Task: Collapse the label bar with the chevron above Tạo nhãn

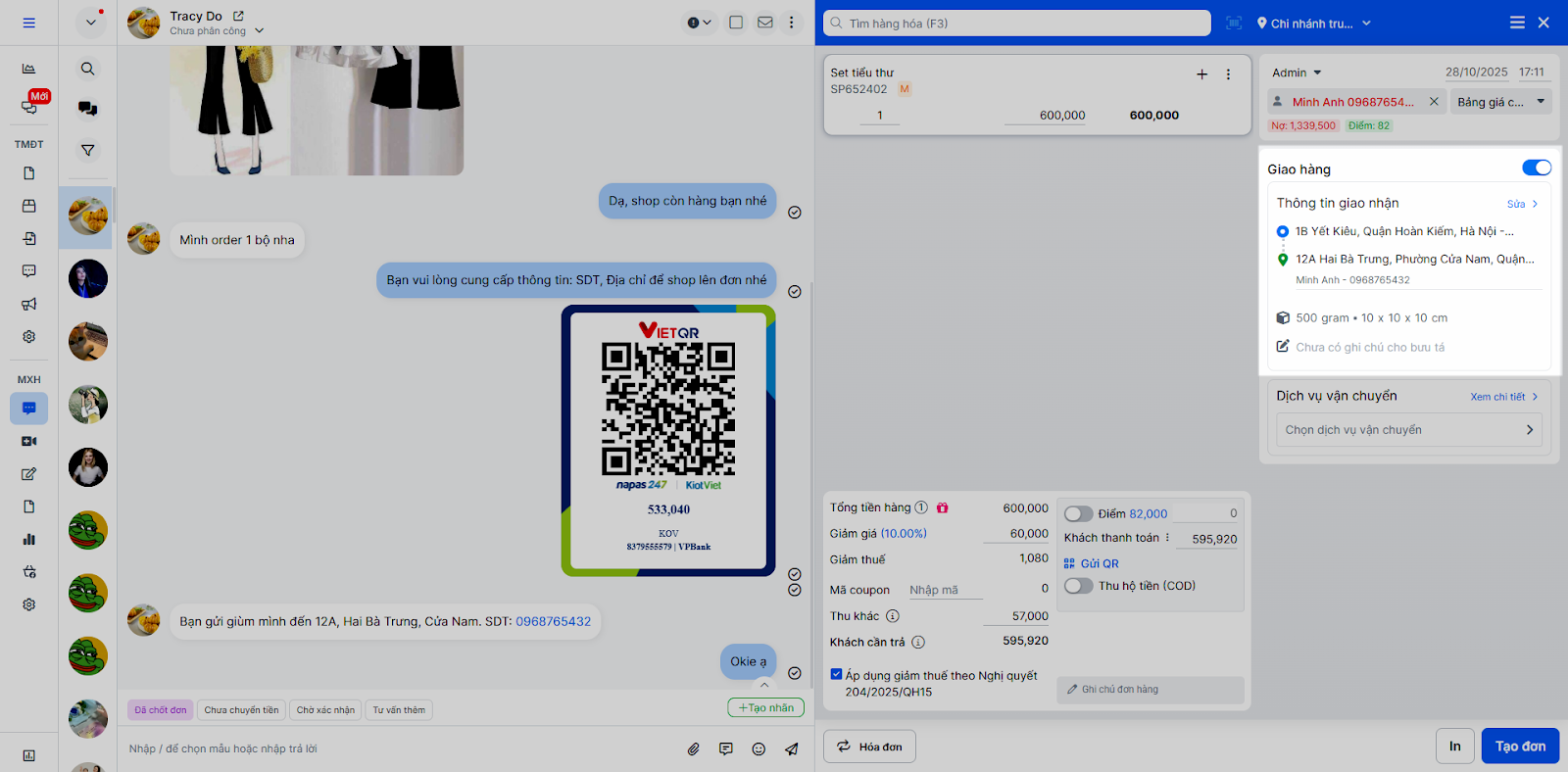Action: coord(764,685)
